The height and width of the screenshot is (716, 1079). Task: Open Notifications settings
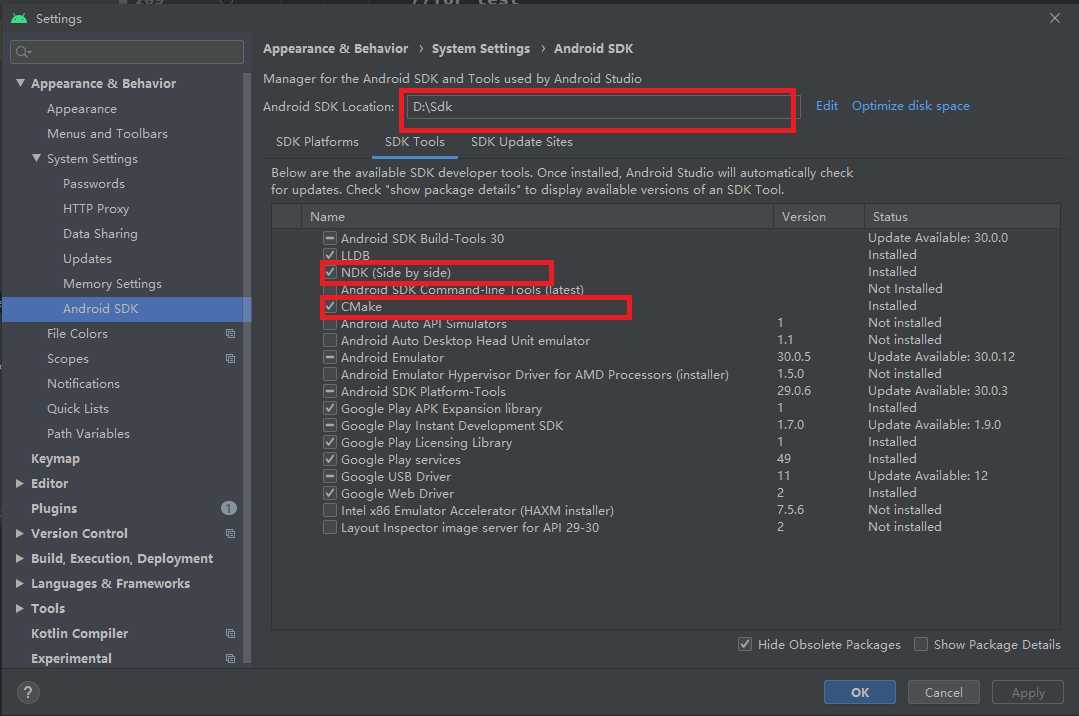tap(83, 383)
